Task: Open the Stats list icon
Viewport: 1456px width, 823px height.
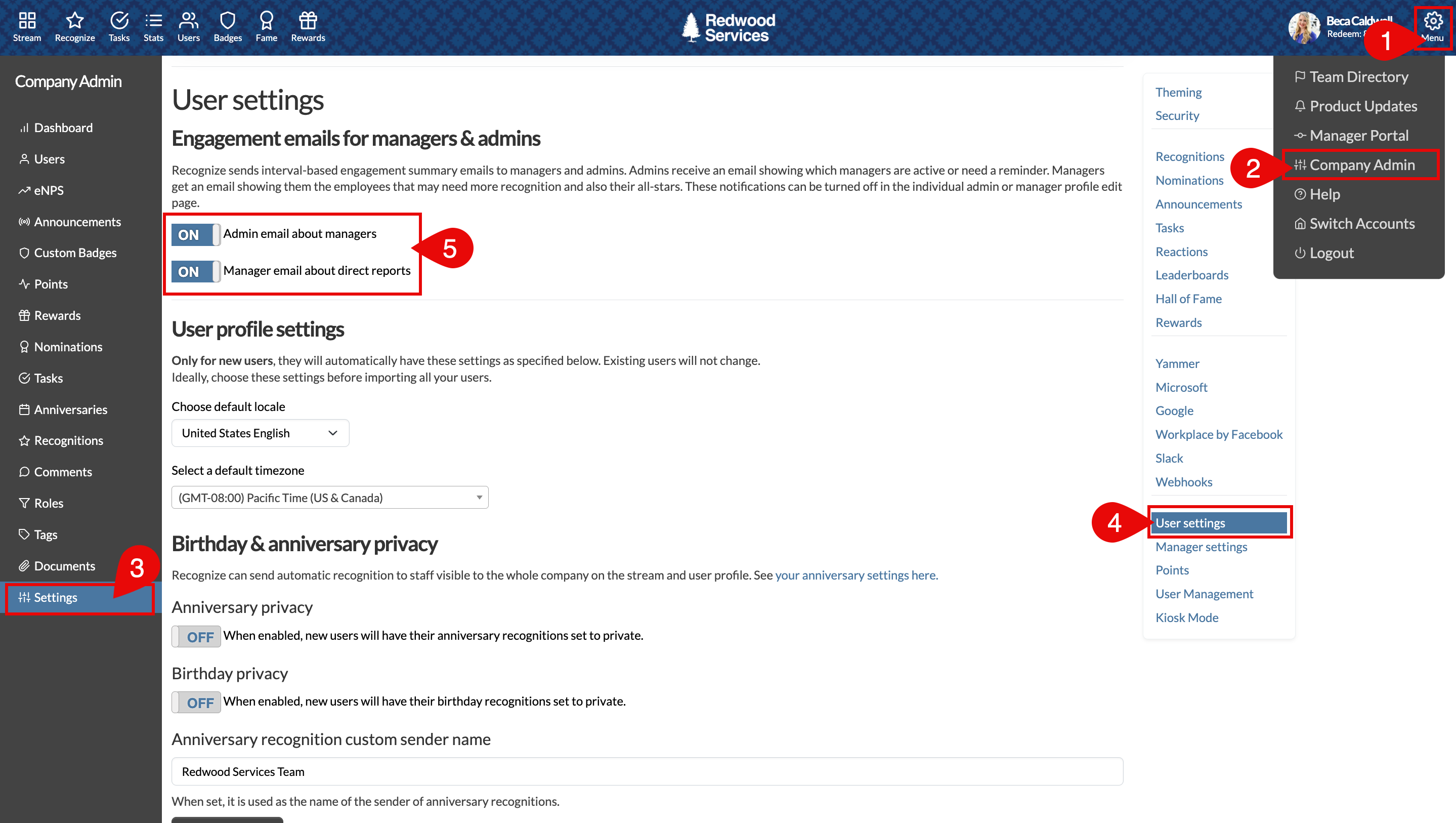Action: click(x=153, y=27)
